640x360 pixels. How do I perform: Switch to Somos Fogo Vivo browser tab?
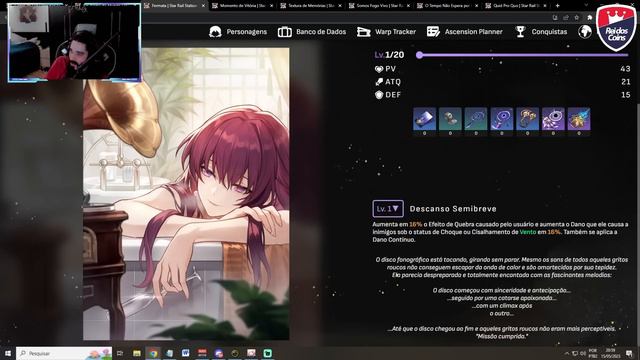380,6
